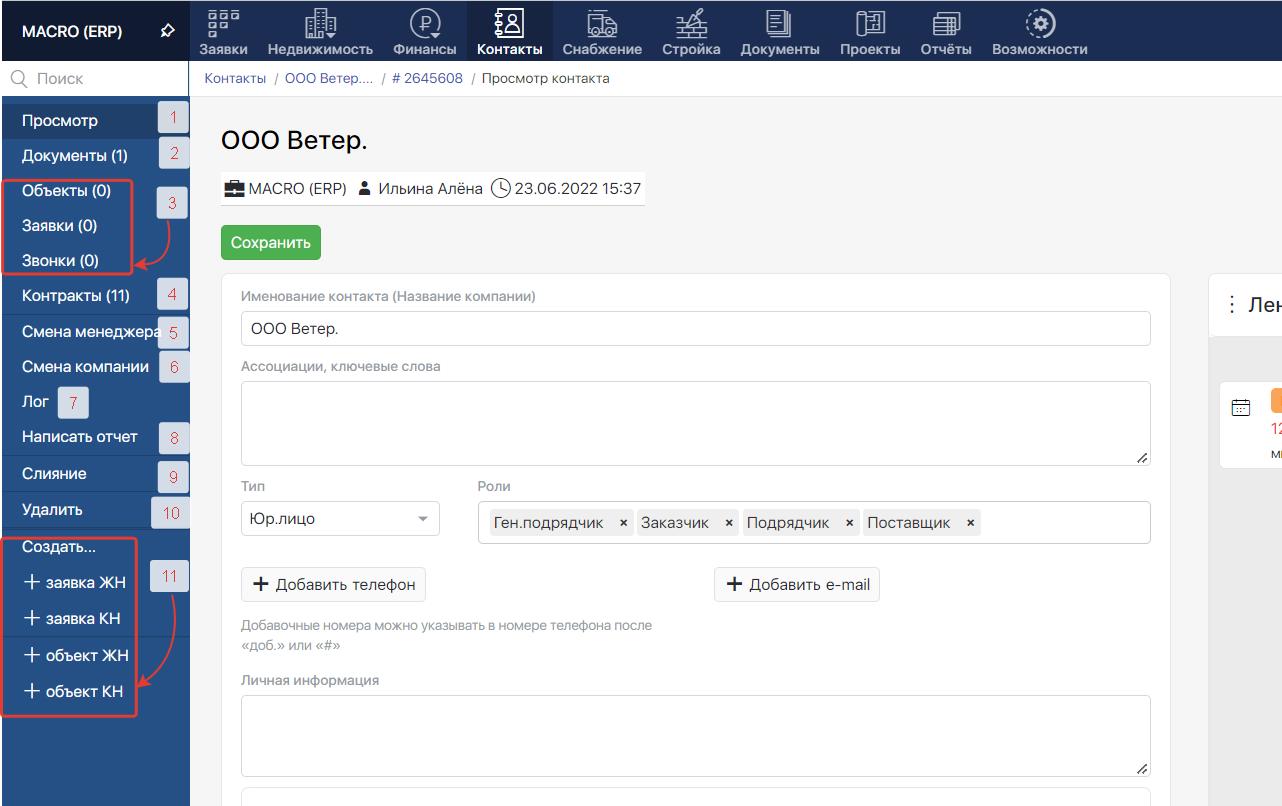Select Смена компании in side menu
The width and height of the screenshot is (1282, 806).
pos(85,367)
